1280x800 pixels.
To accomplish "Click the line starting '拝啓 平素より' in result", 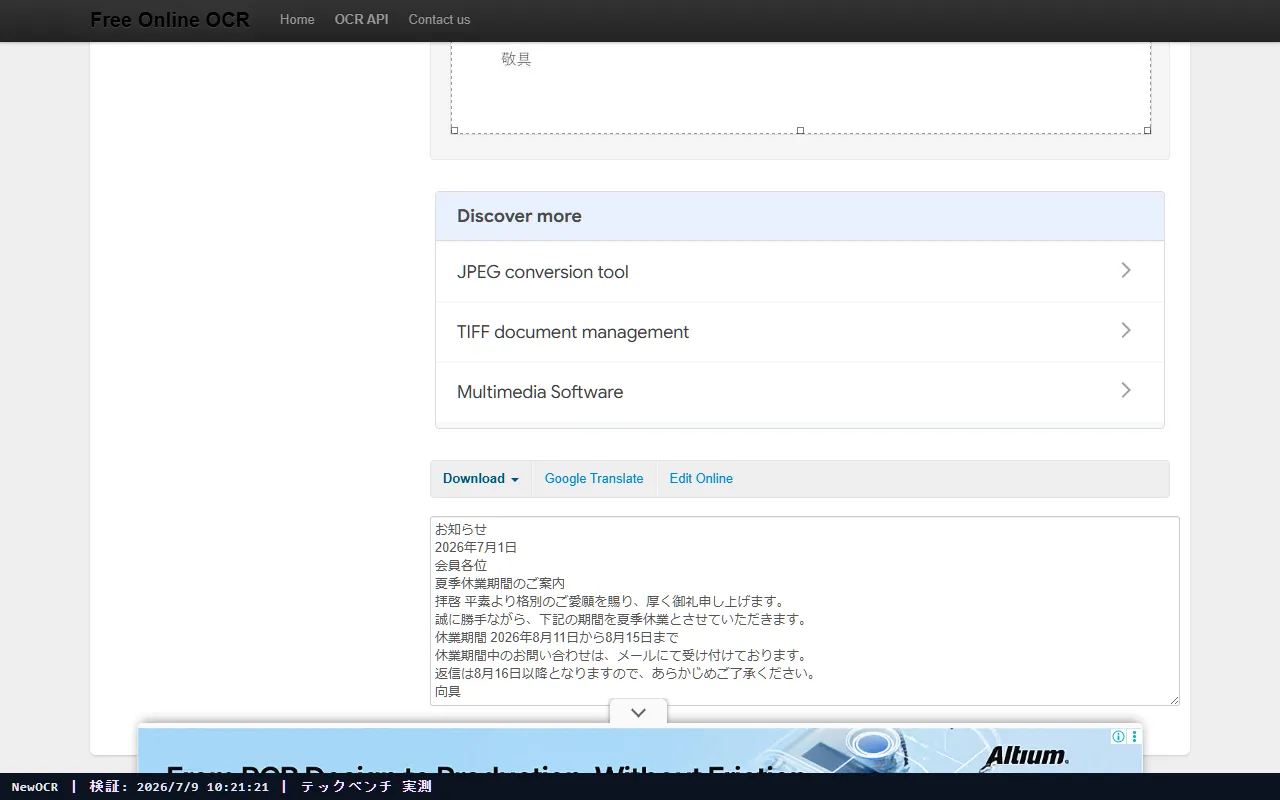I will click(x=611, y=601).
